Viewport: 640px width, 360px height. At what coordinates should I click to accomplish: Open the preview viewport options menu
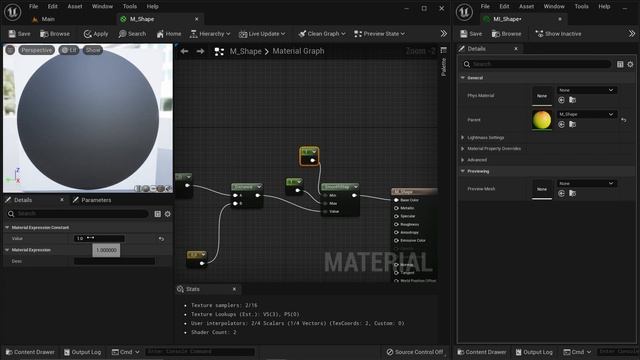pyautogui.click(x=10, y=50)
